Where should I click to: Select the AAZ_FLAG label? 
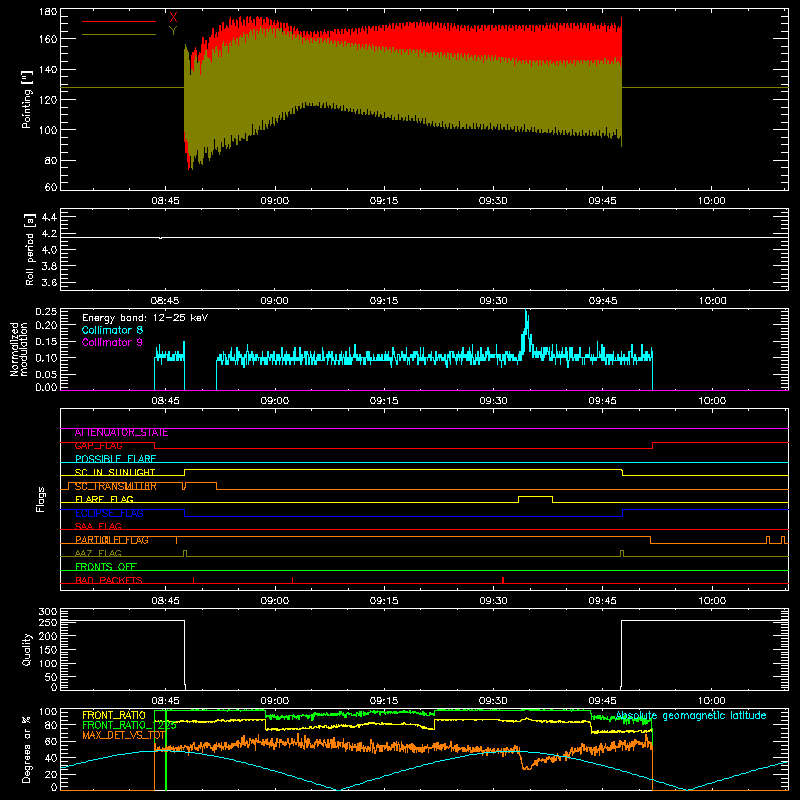pos(98,554)
